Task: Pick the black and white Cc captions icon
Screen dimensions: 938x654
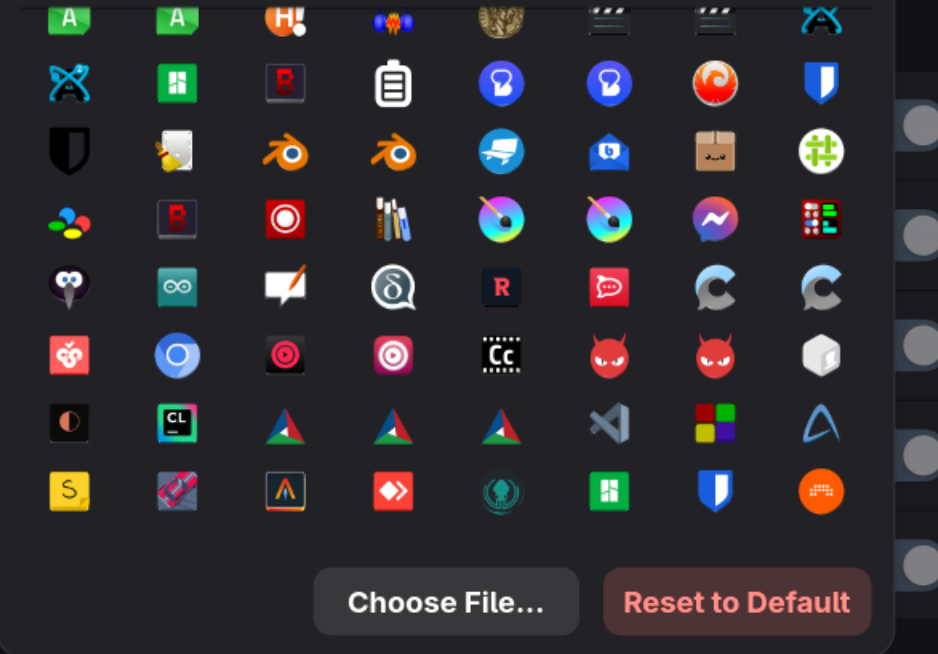Action: tap(501, 355)
